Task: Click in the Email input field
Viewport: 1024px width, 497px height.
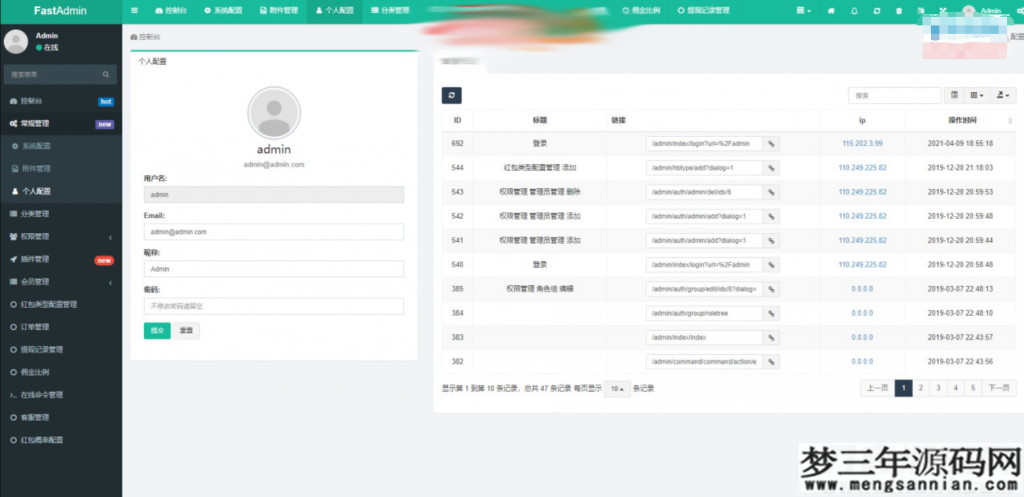Action: (x=274, y=232)
